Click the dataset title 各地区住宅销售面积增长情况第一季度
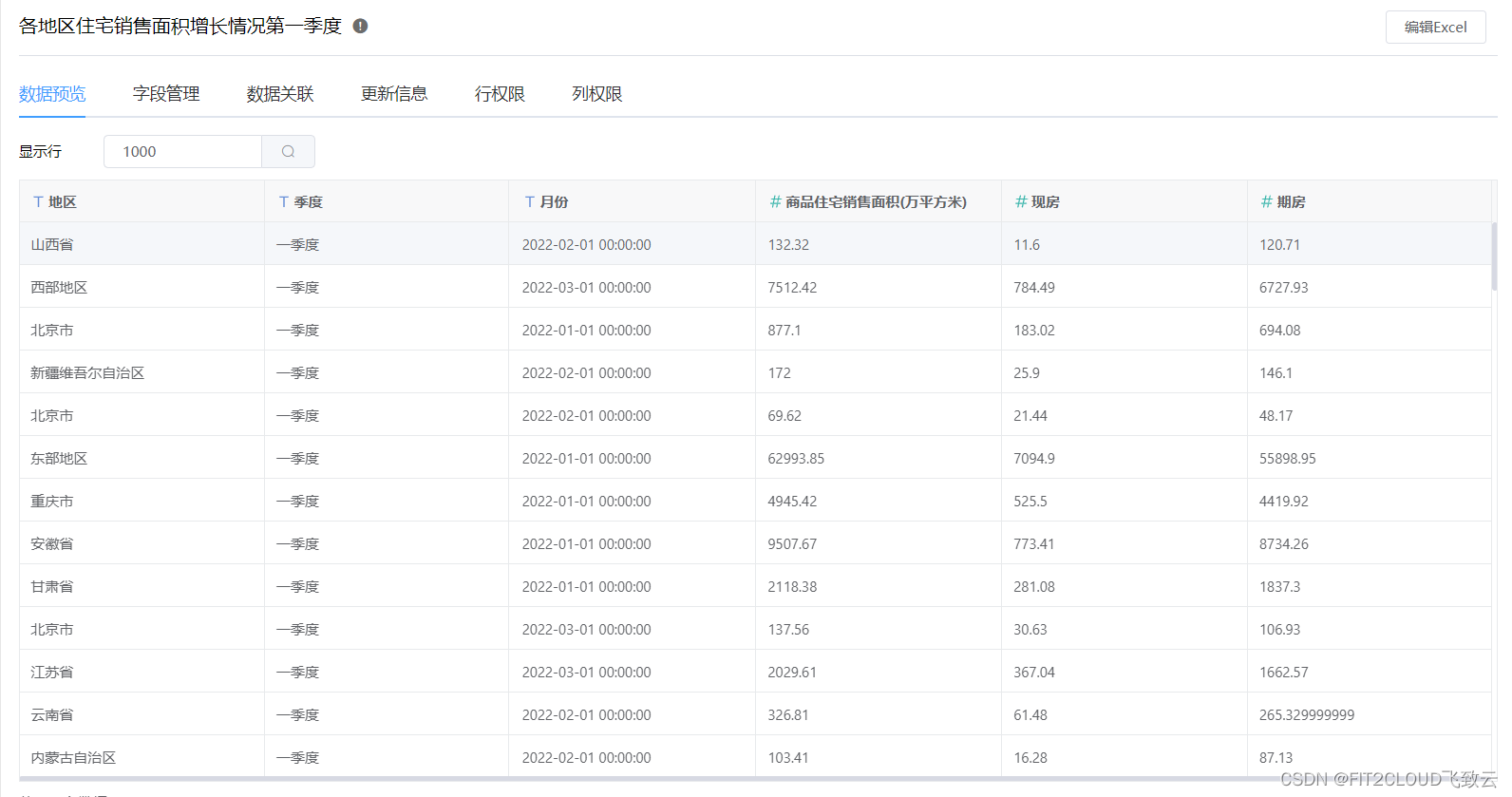The width and height of the screenshot is (1512, 797). coord(180,26)
